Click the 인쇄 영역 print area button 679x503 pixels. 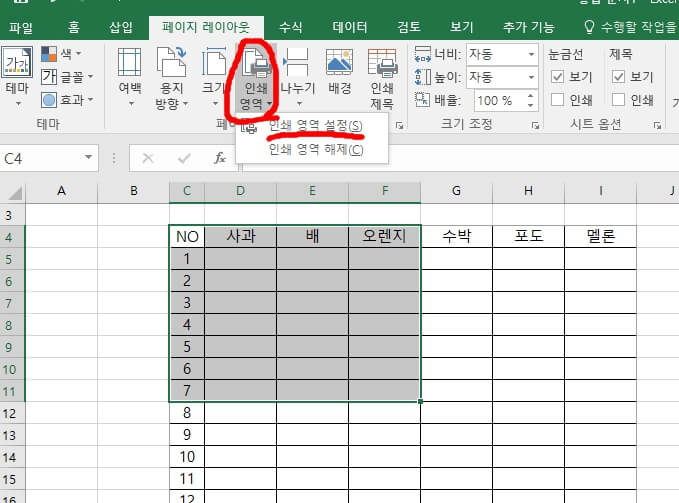tap(255, 77)
